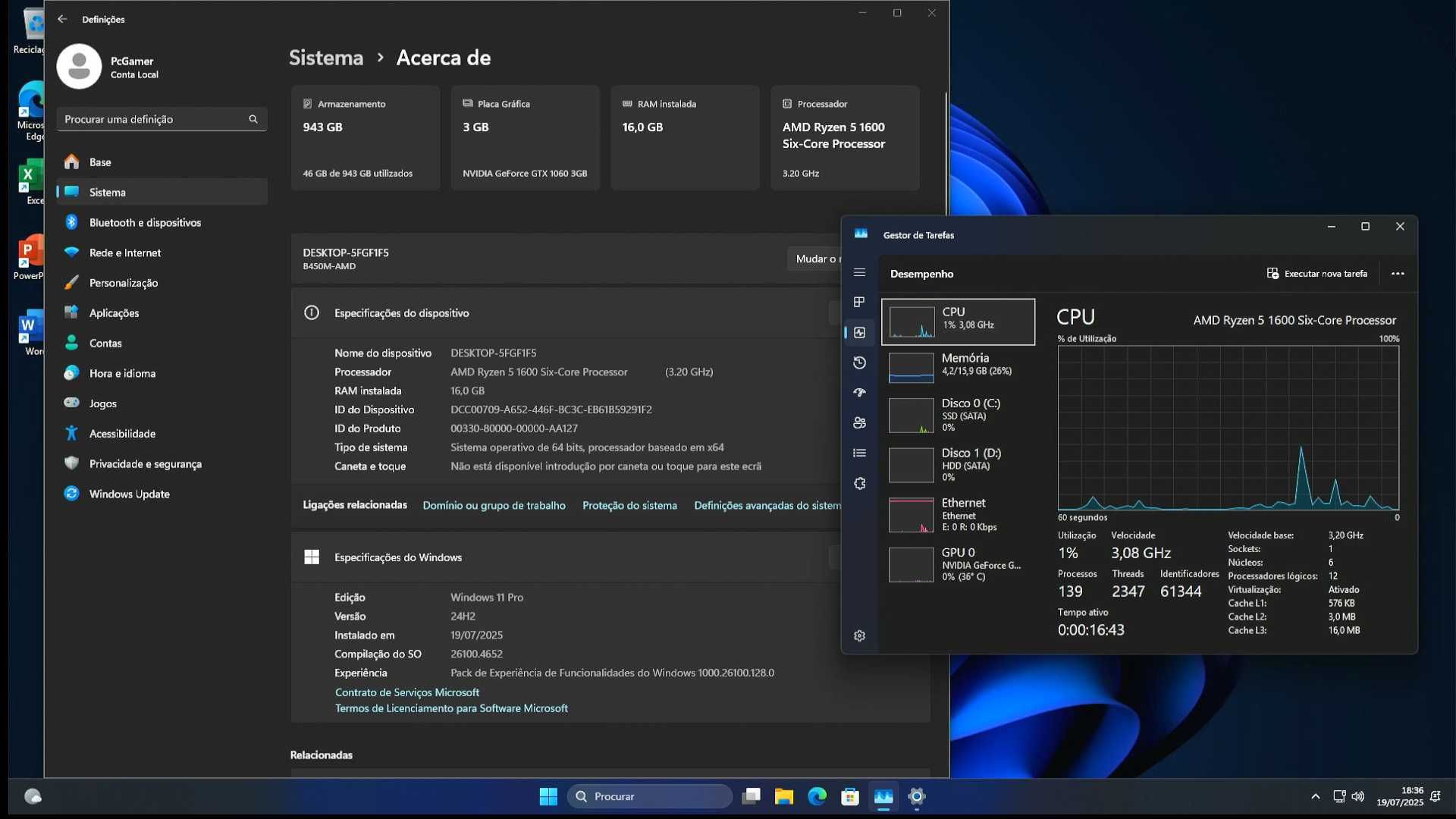Open Hora e idioma settings
Screen dimensions: 1456x819
(162, 373)
